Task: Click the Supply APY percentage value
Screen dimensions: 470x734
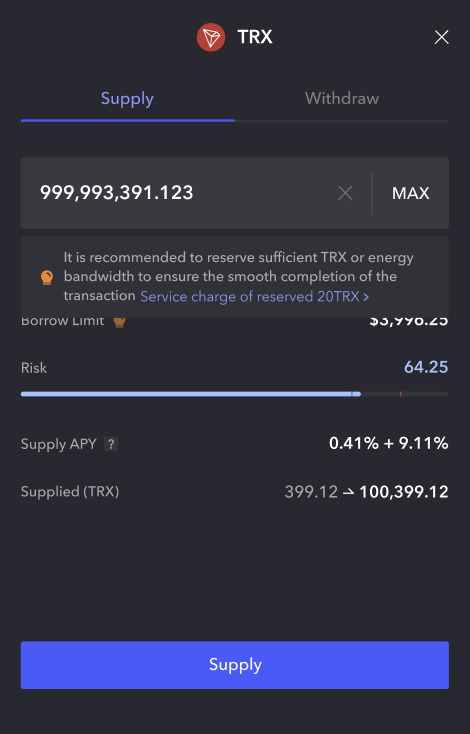Action: click(x=389, y=443)
